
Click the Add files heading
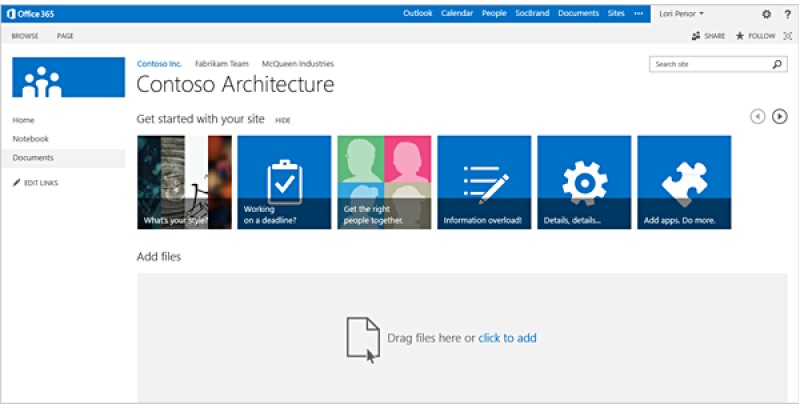[x=158, y=256]
